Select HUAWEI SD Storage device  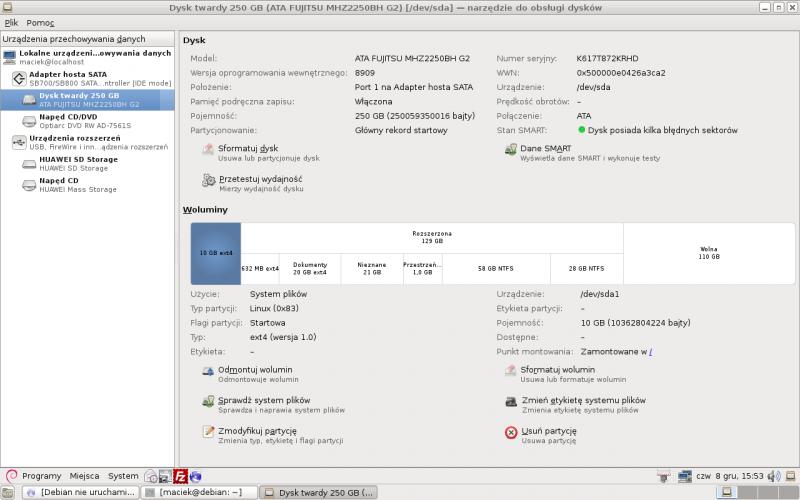(x=78, y=159)
